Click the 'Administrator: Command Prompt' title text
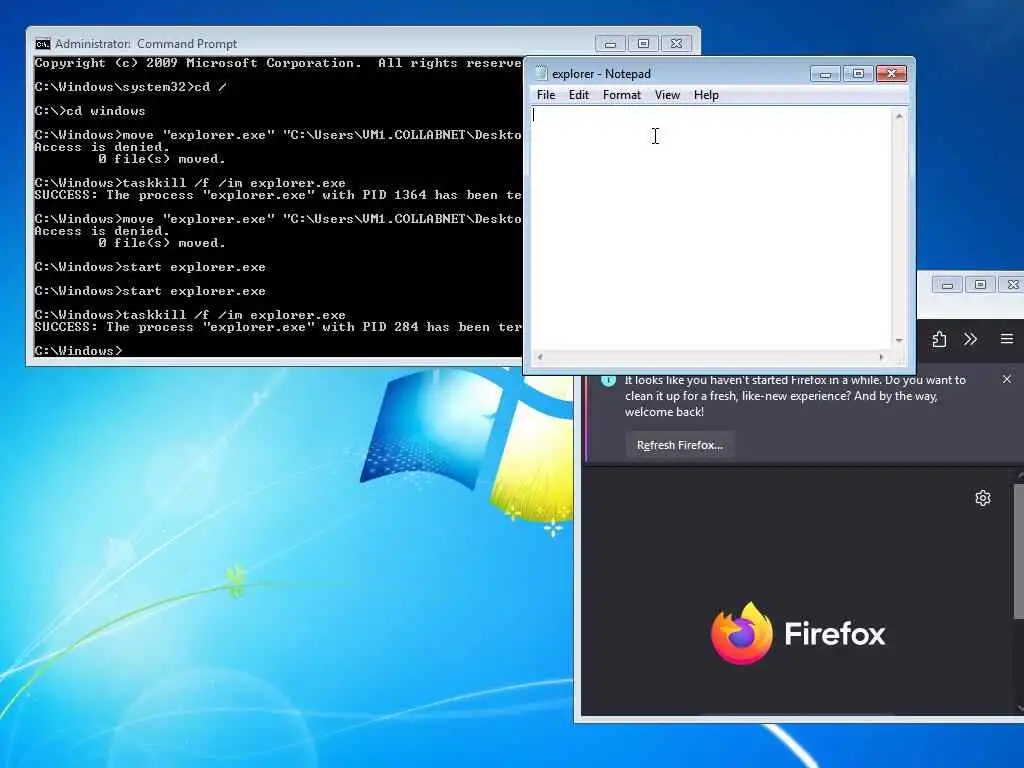 coord(146,44)
